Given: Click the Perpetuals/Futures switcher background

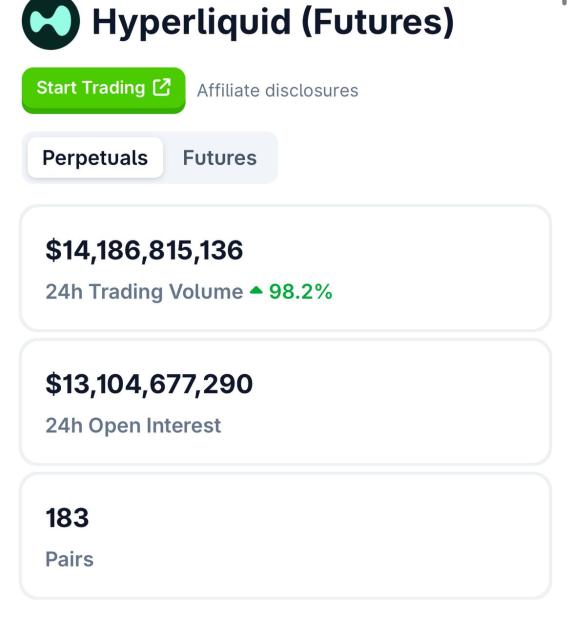Looking at the screenshot, I should 150,157.
